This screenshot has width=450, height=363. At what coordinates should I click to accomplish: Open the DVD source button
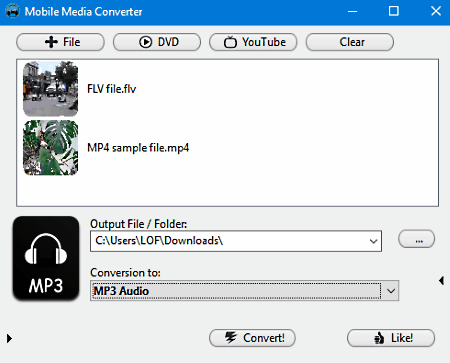pos(157,42)
